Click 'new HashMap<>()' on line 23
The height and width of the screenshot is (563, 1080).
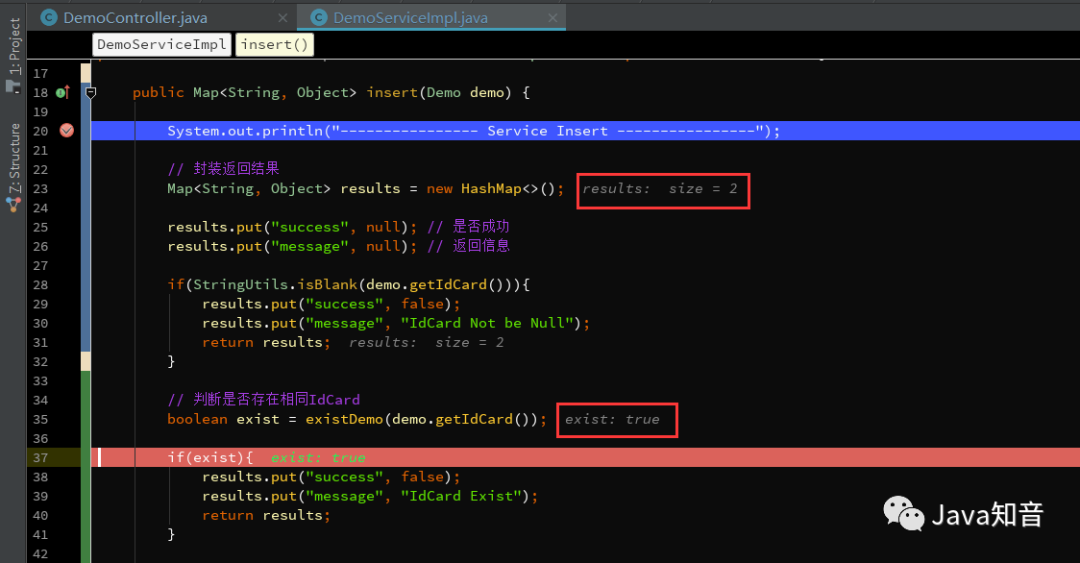click(490, 189)
